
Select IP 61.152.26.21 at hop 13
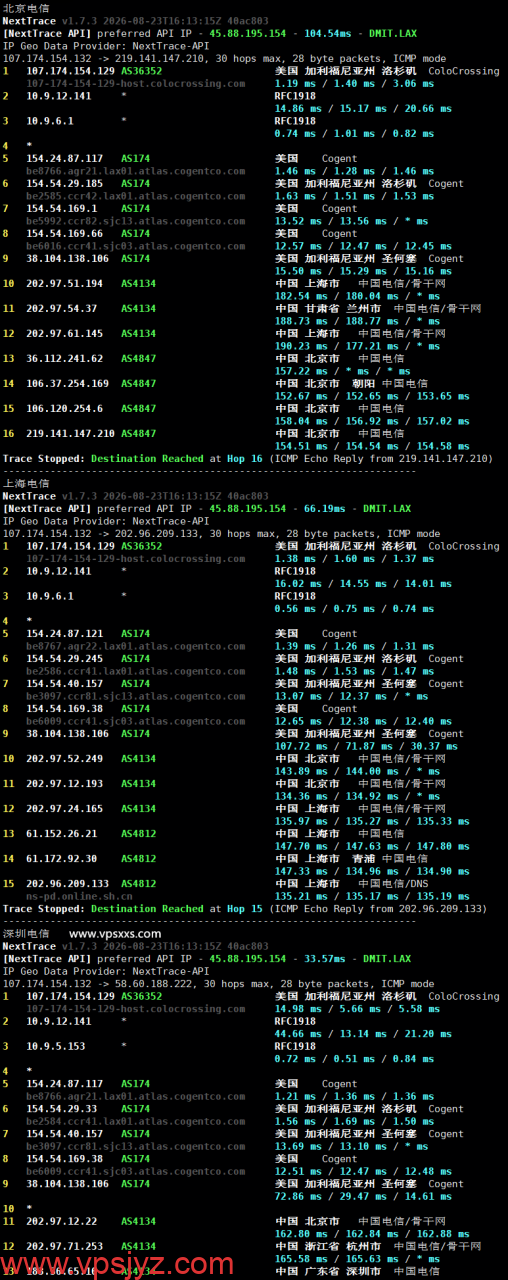61,833
